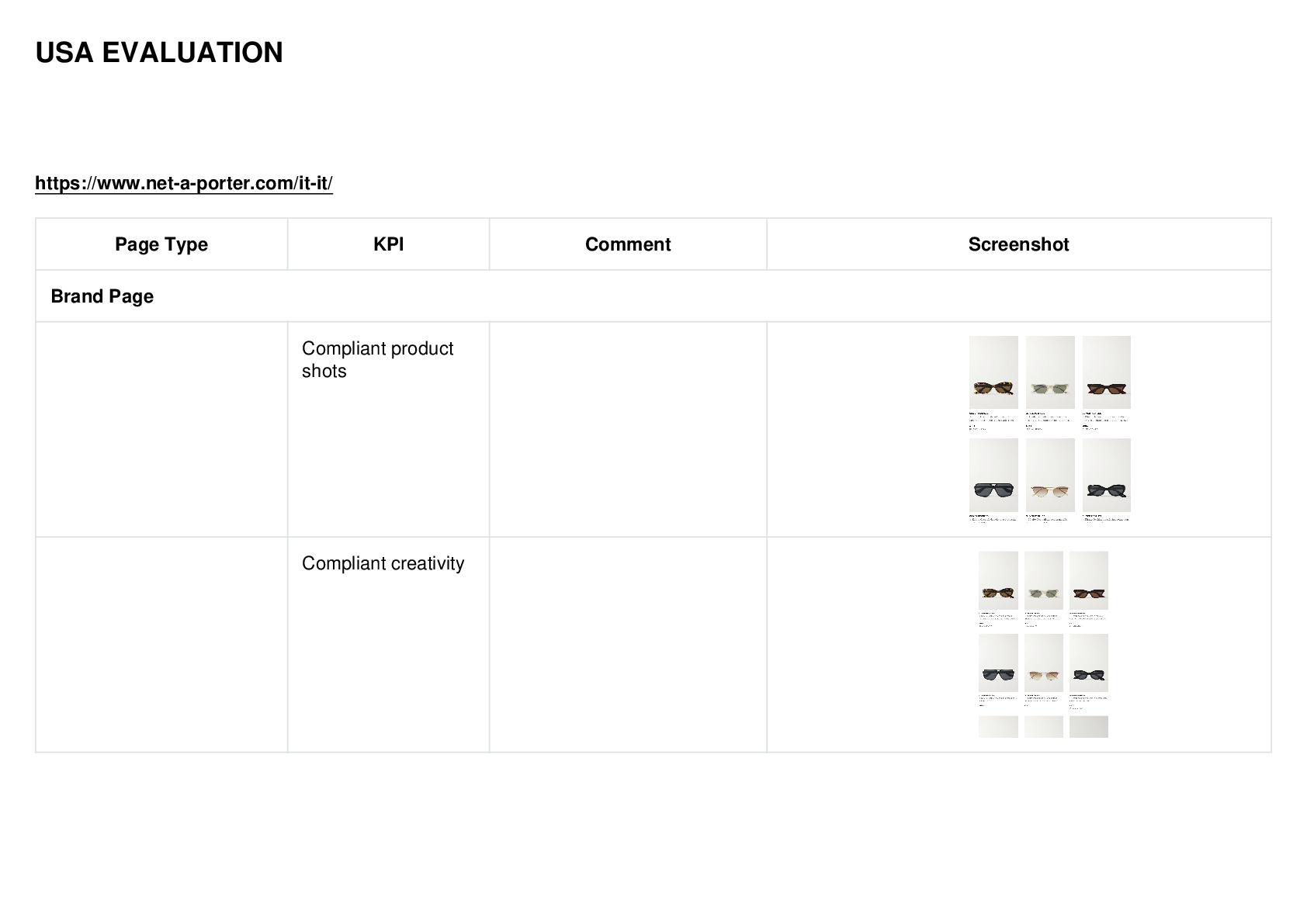Click brown cat-eye sunglasses in product shots screenshot

1107,372
